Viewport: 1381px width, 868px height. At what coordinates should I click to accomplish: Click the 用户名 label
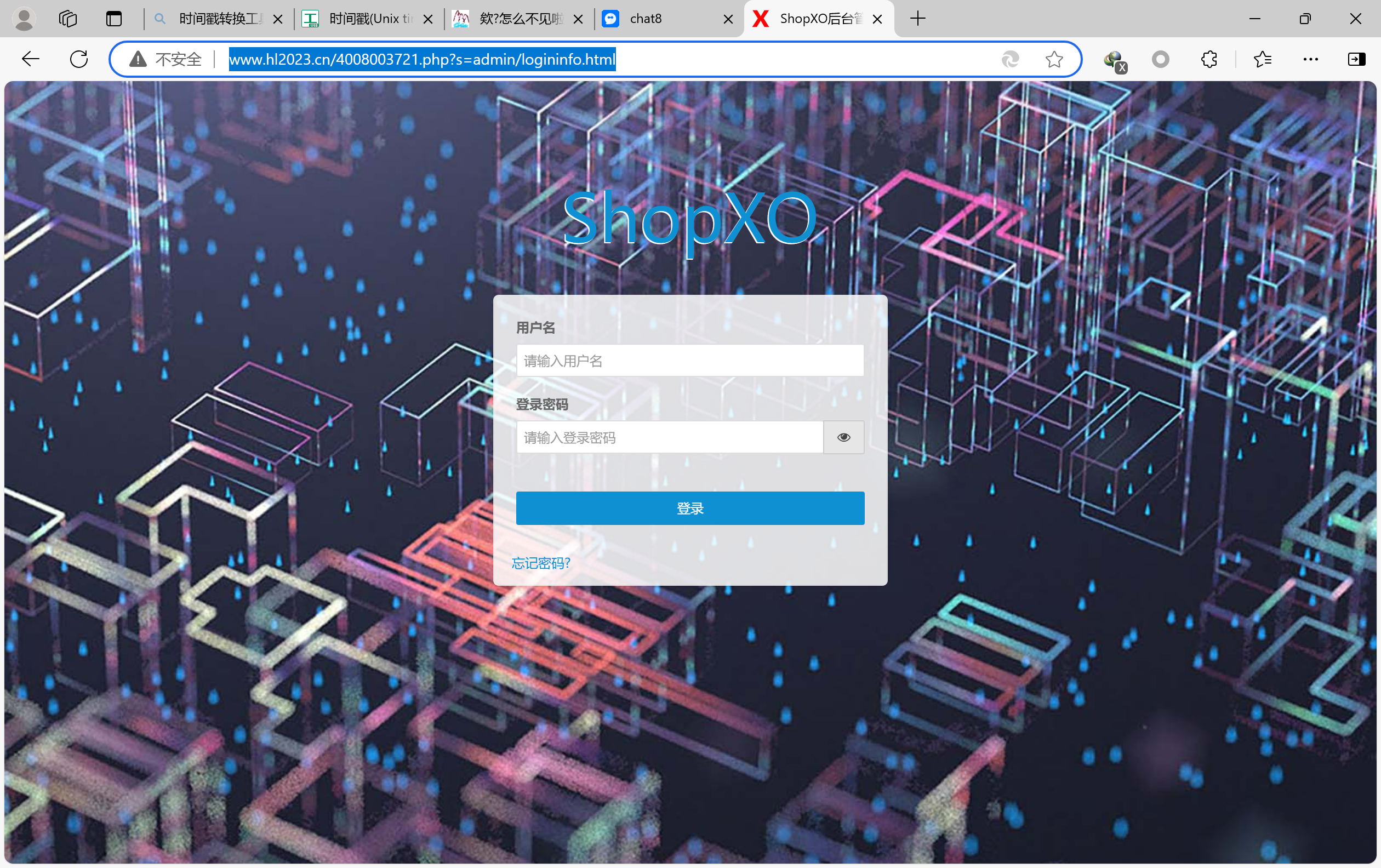point(535,327)
